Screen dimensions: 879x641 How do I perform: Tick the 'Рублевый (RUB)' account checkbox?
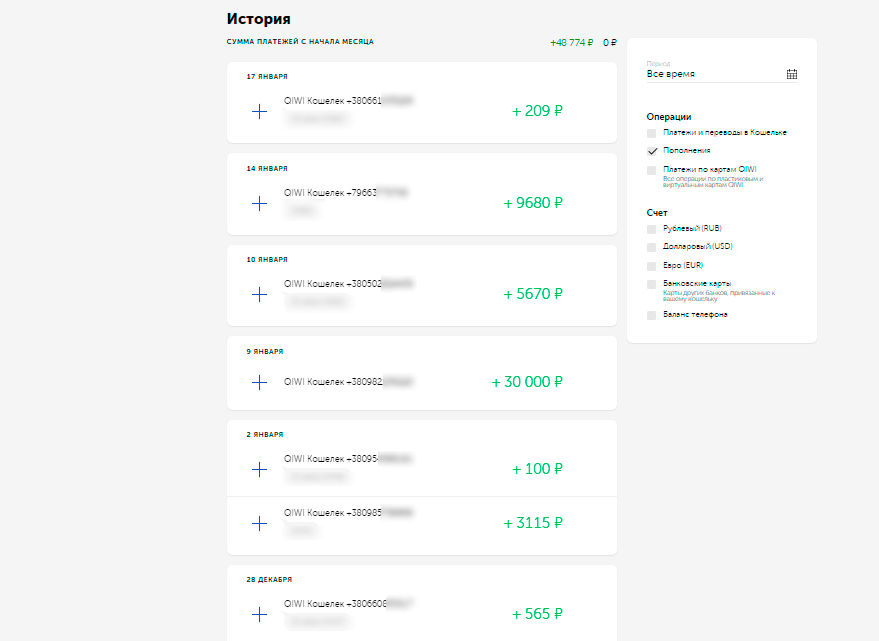(651, 229)
